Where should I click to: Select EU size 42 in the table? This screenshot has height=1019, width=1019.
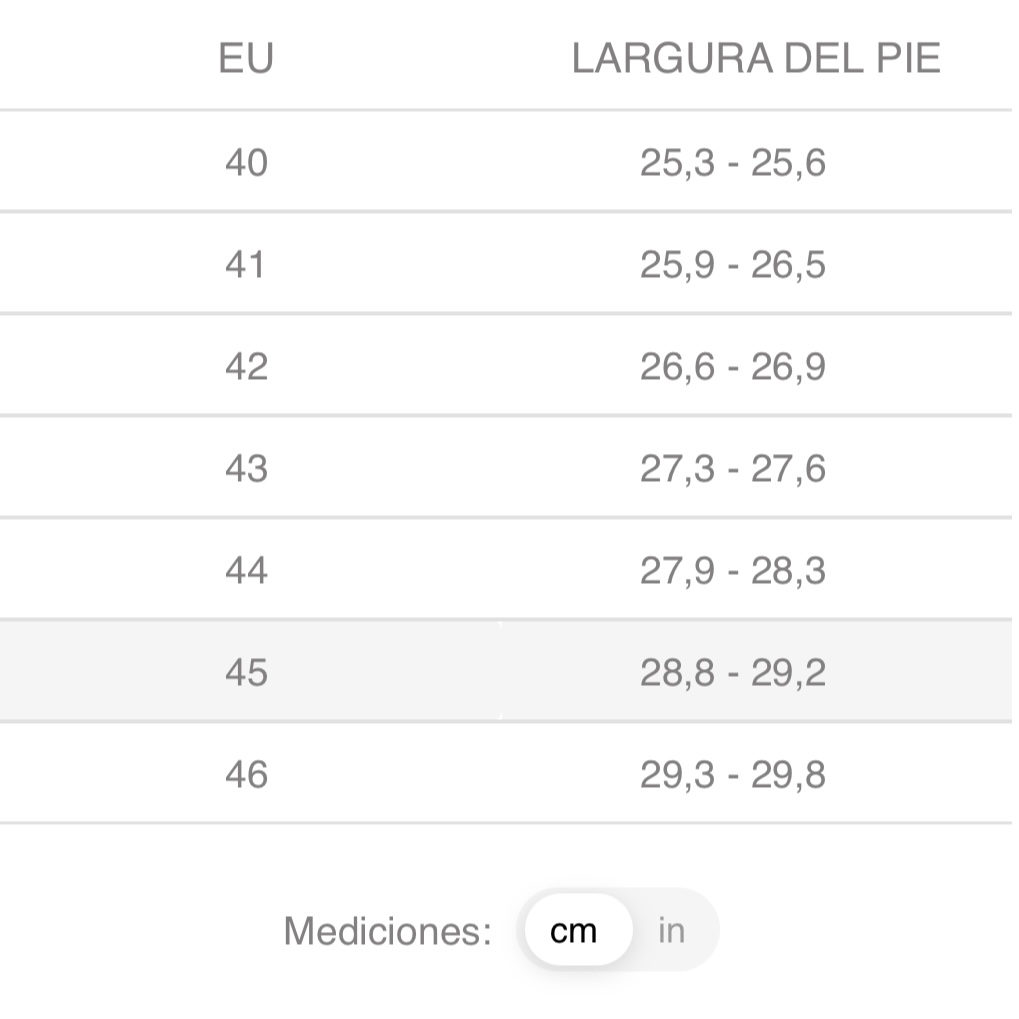(246, 367)
